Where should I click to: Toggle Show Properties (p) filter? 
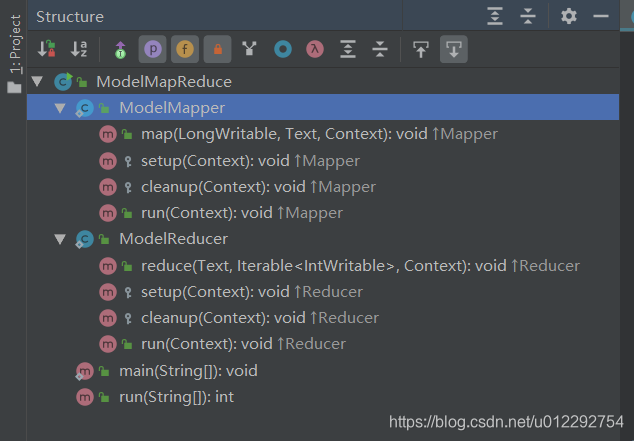(152, 49)
